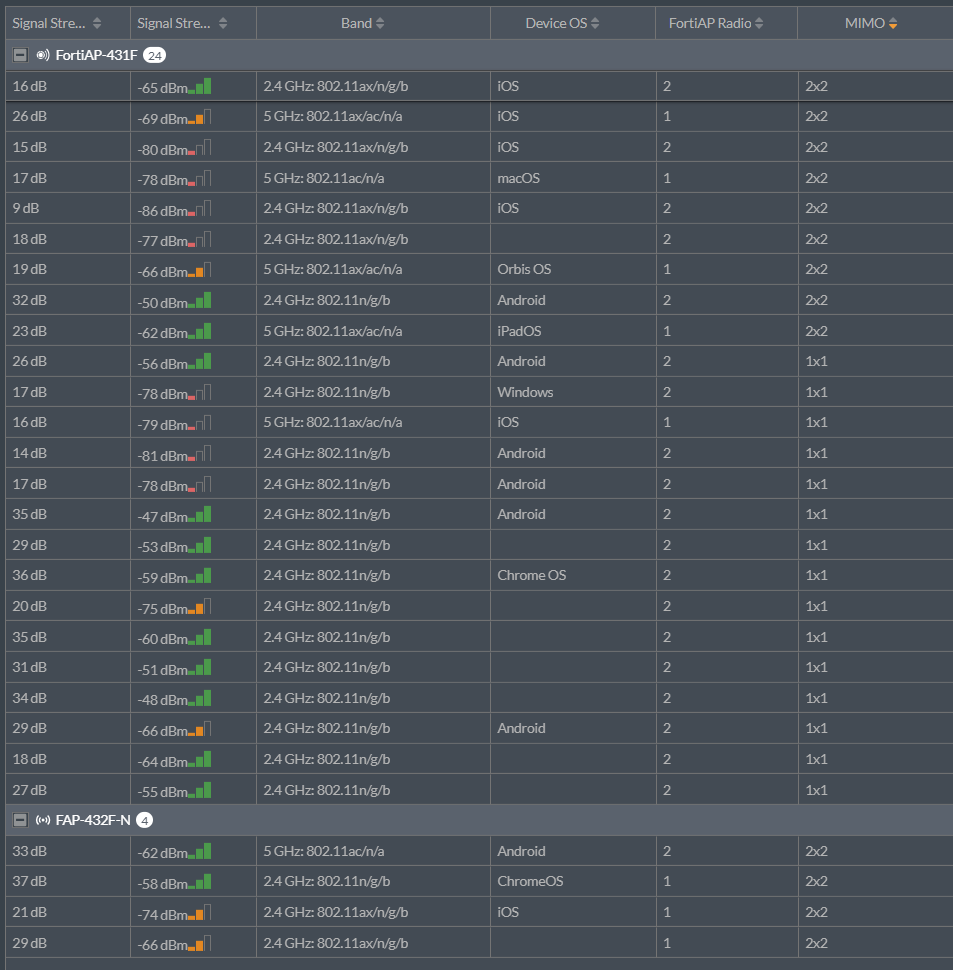953x970 pixels.
Task: Click red signal bars next to -79 dBm
Action: [200, 423]
